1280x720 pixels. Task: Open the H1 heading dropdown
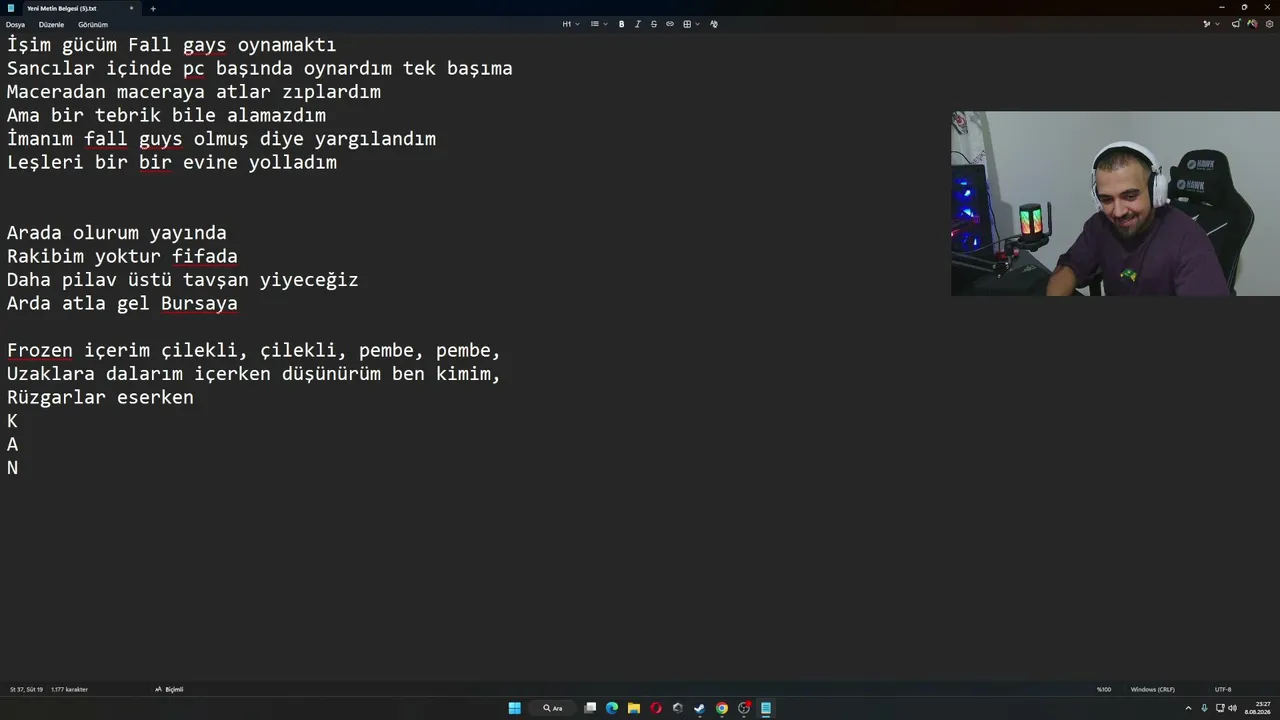[x=570, y=24]
